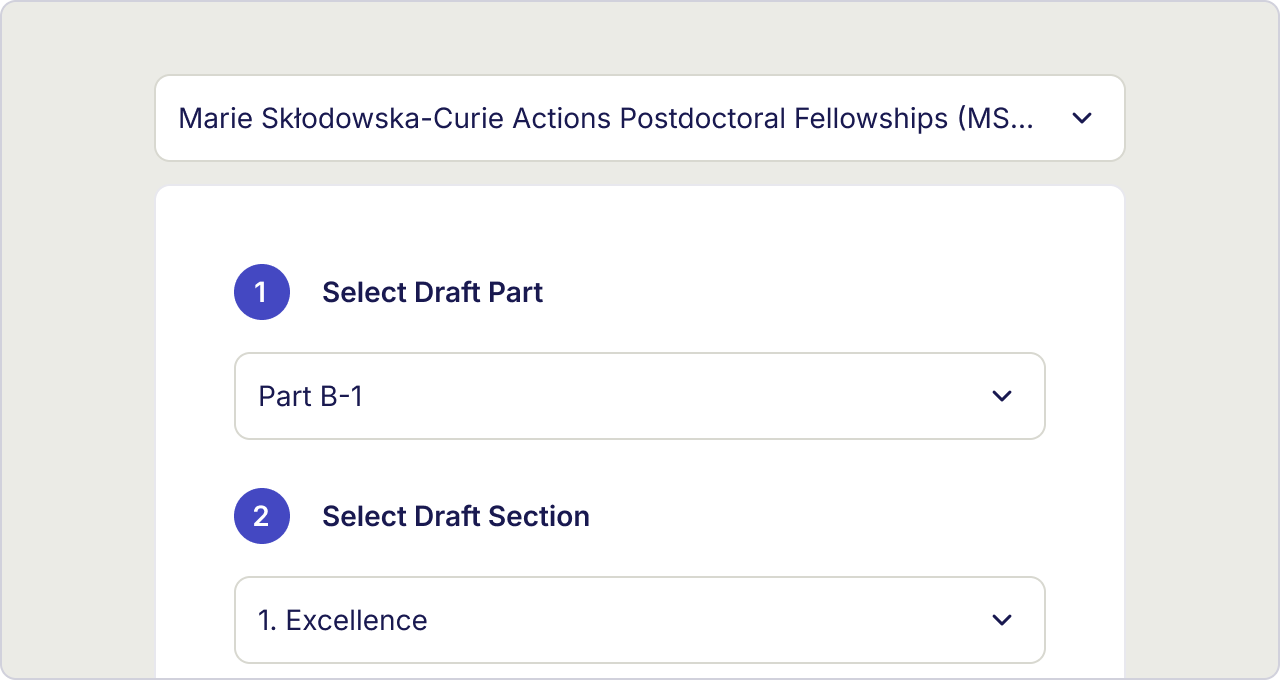Click the chevron icon beside Part B-1
Image resolution: width=1280 pixels, height=680 pixels.
point(1001,396)
